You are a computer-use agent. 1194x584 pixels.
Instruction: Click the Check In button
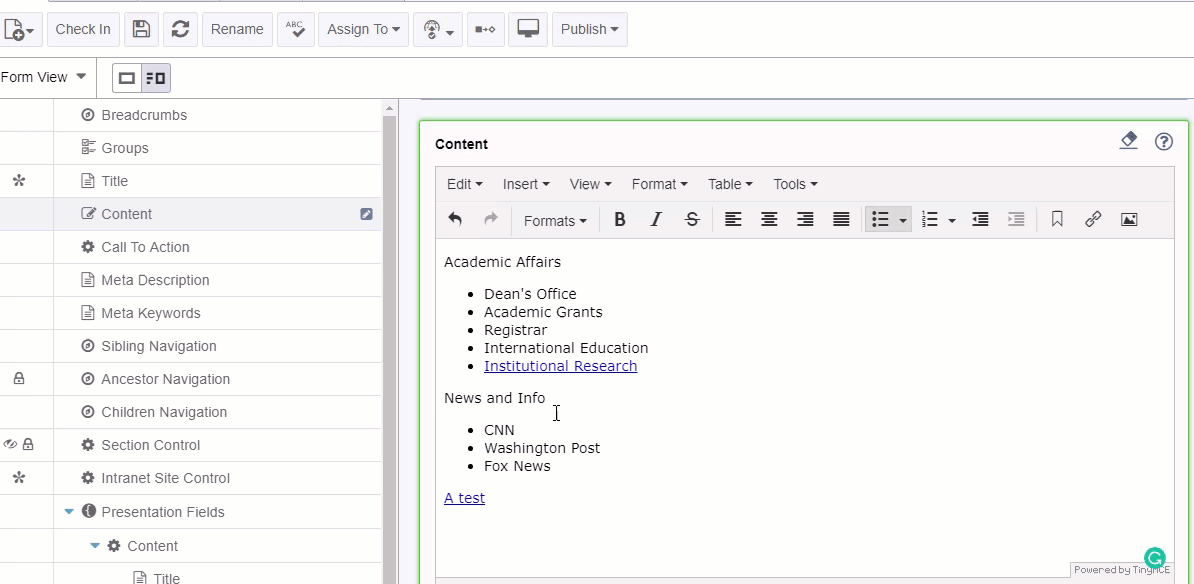[83, 29]
